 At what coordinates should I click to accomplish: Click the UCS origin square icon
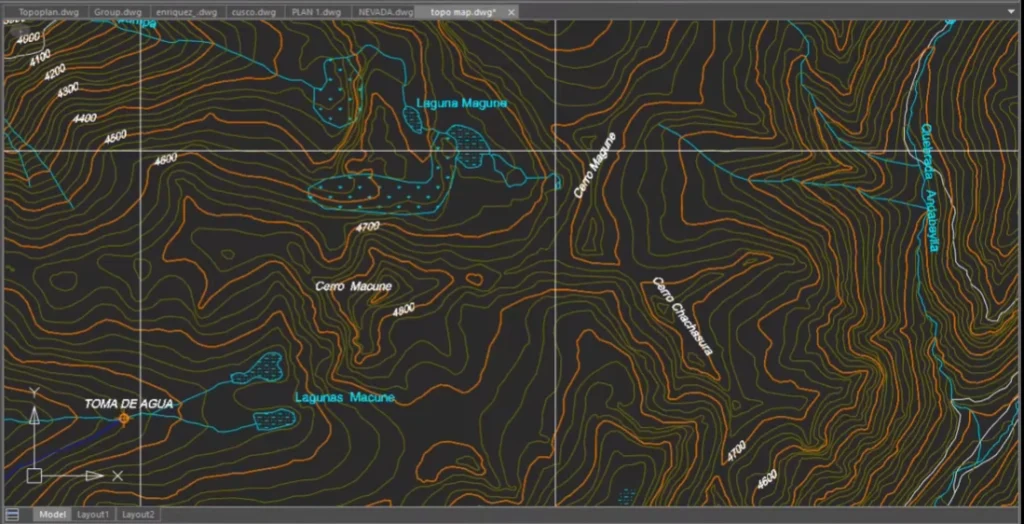pyautogui.click(x=34, y=476)
